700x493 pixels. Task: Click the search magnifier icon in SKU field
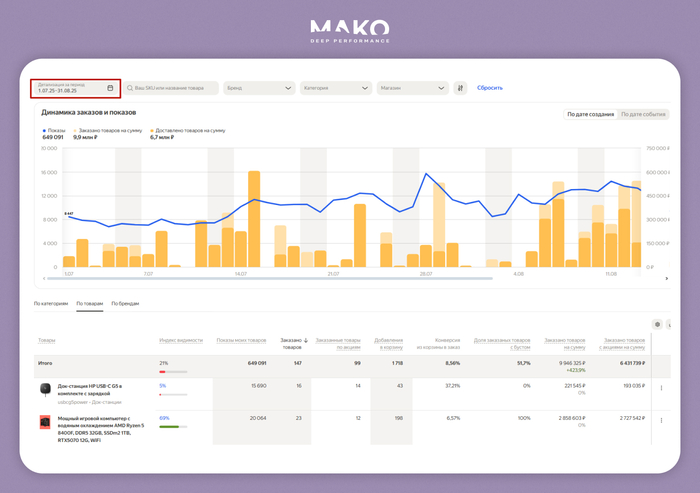[130, 88]
